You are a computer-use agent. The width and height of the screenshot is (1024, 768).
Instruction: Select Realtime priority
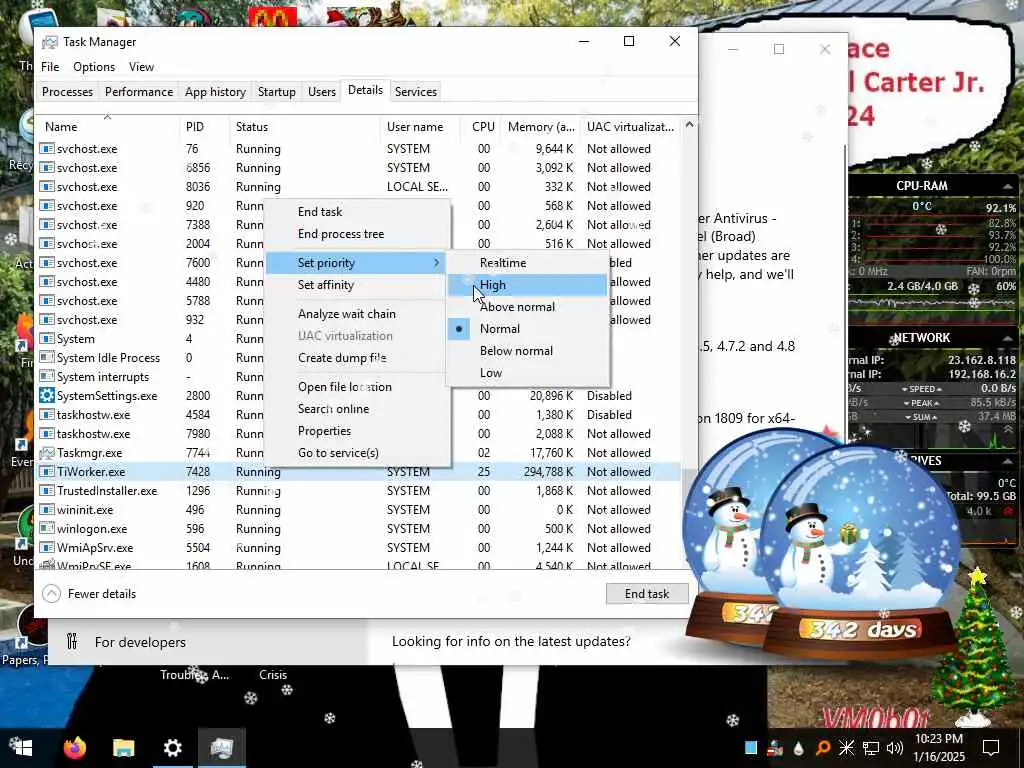(528, 263)
